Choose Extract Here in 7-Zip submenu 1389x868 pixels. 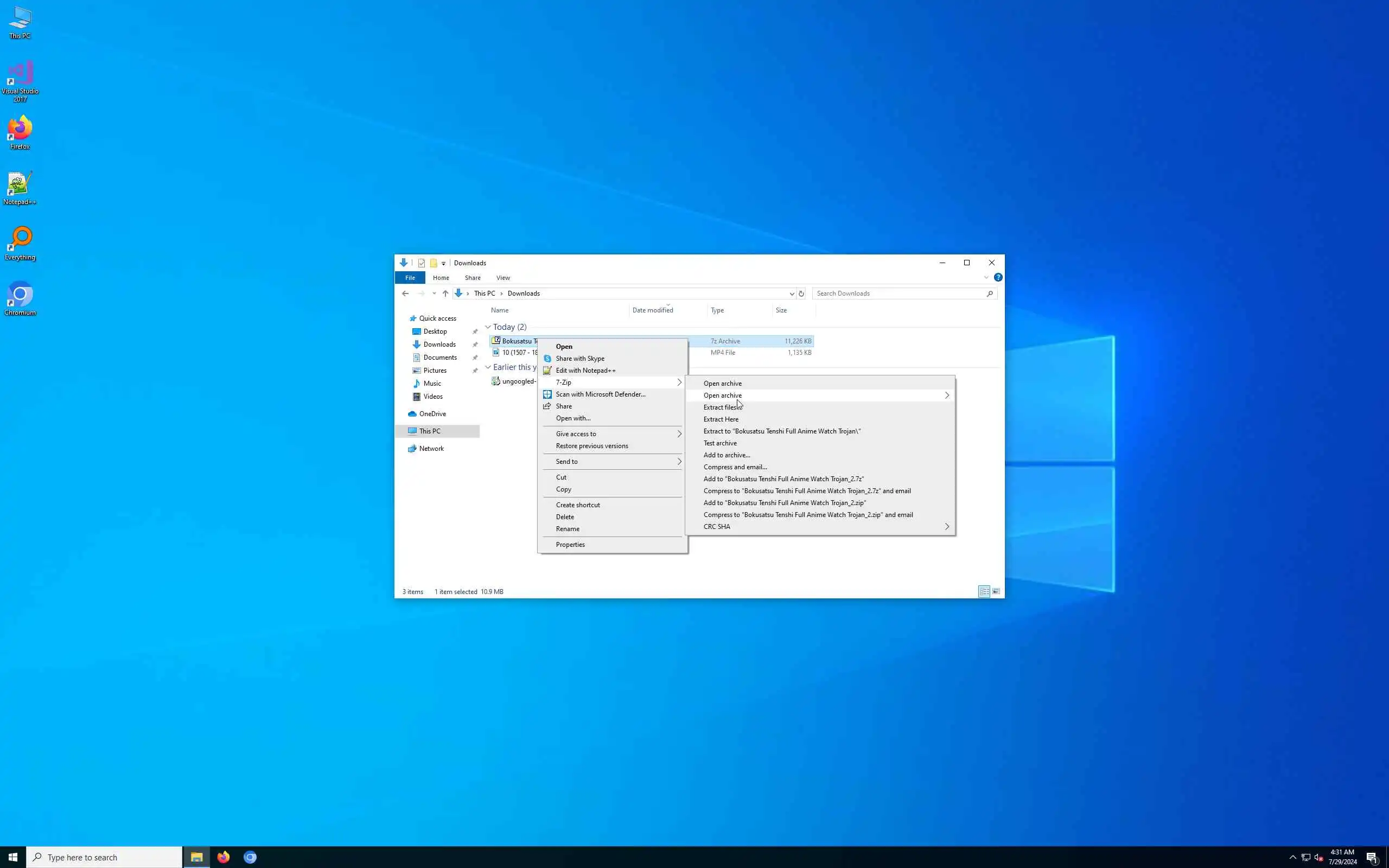click(721, 419)
